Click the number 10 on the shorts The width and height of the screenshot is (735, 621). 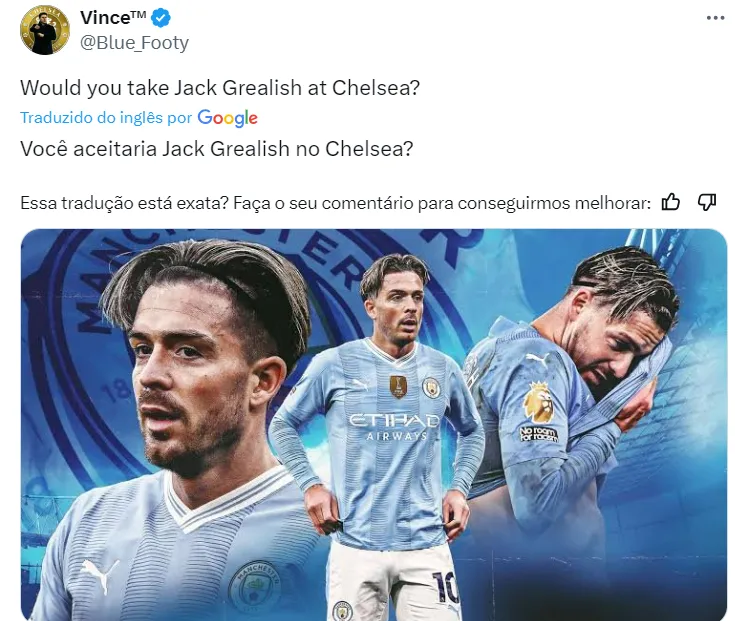click(445, 586)
